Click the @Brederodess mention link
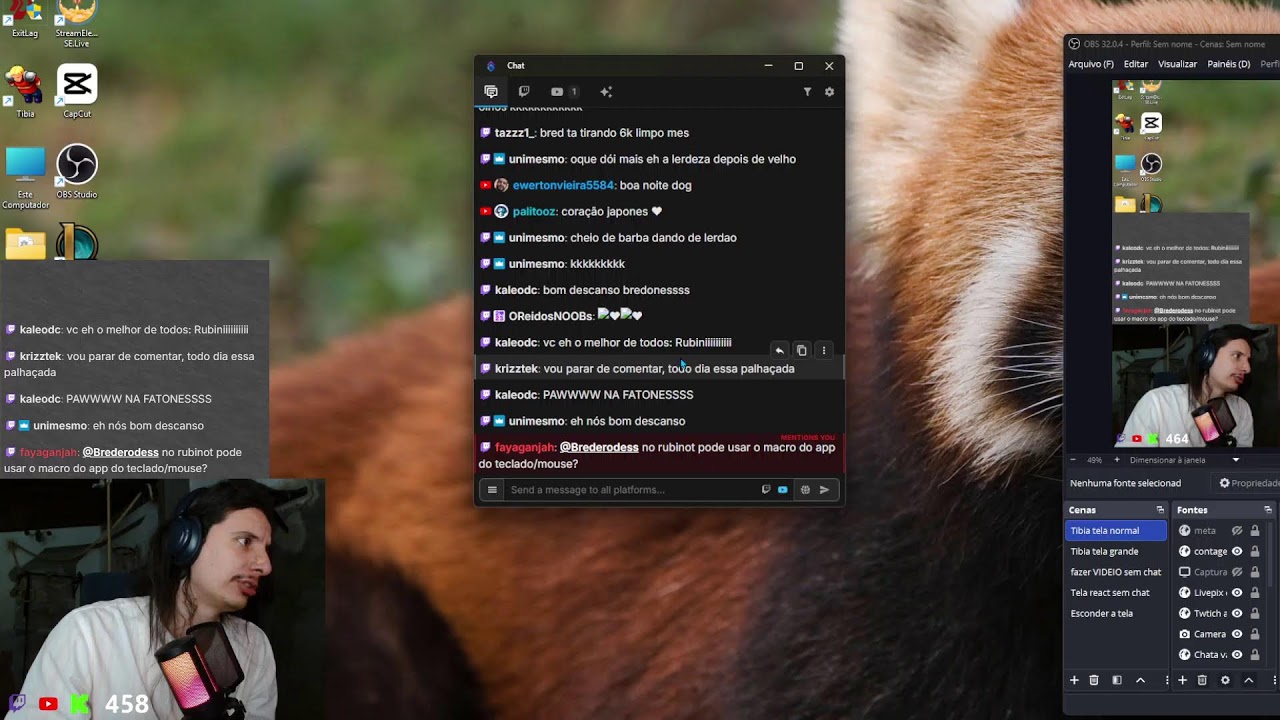Viewport: 1280px width, 720px height. [599, 447]
